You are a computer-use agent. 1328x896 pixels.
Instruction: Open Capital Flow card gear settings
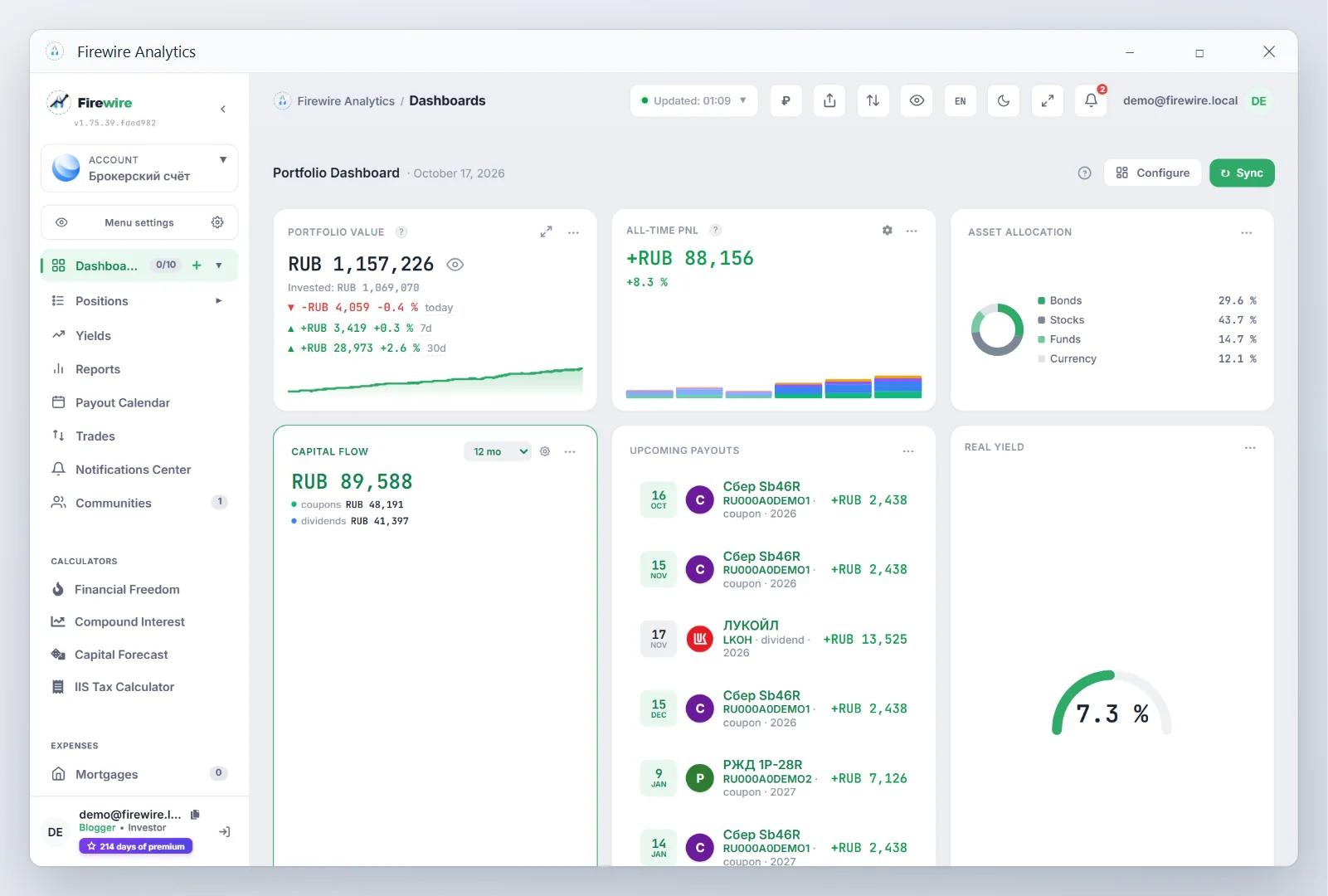pos(545,451)
